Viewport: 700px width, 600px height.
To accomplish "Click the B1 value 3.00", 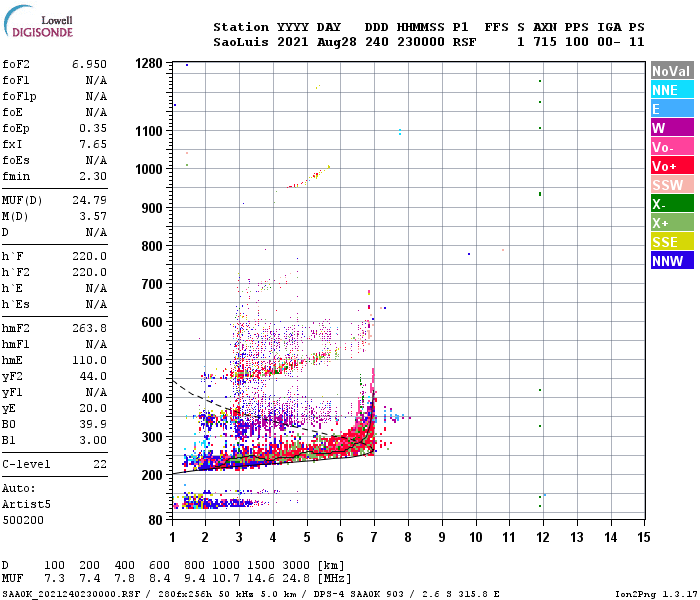I will 93,440.
